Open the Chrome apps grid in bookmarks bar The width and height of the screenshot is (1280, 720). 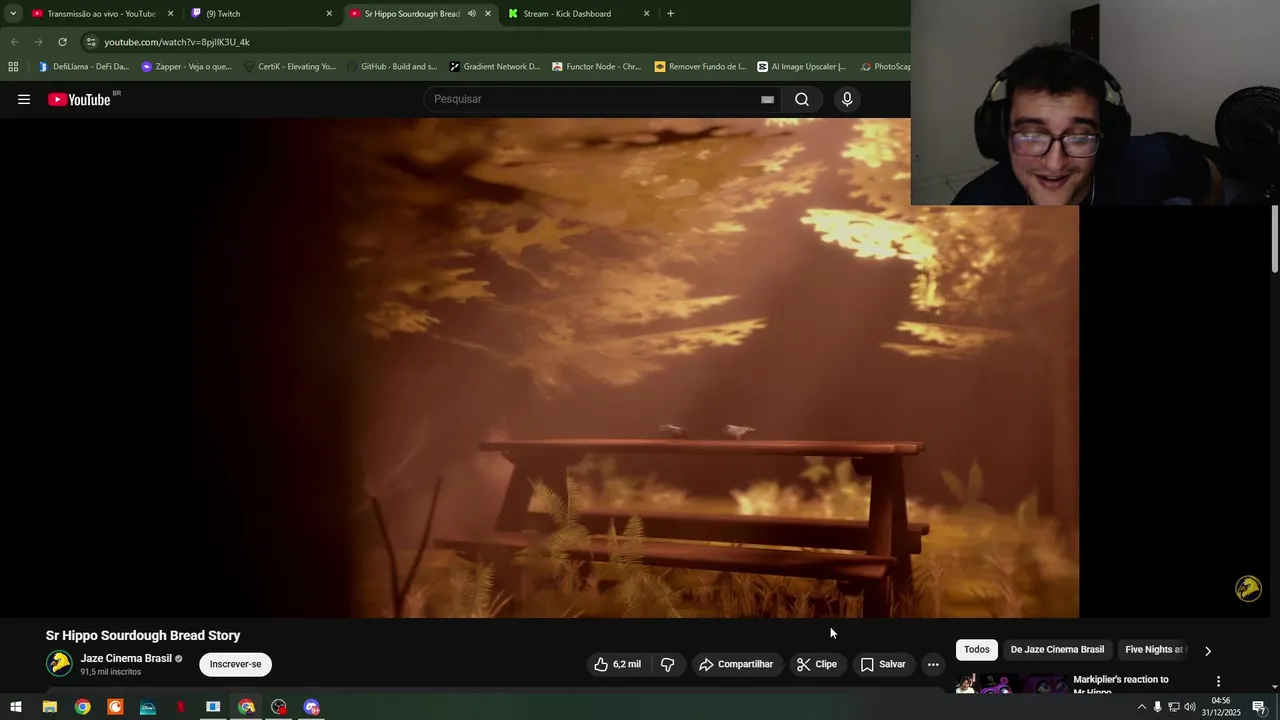coord(13,67)
